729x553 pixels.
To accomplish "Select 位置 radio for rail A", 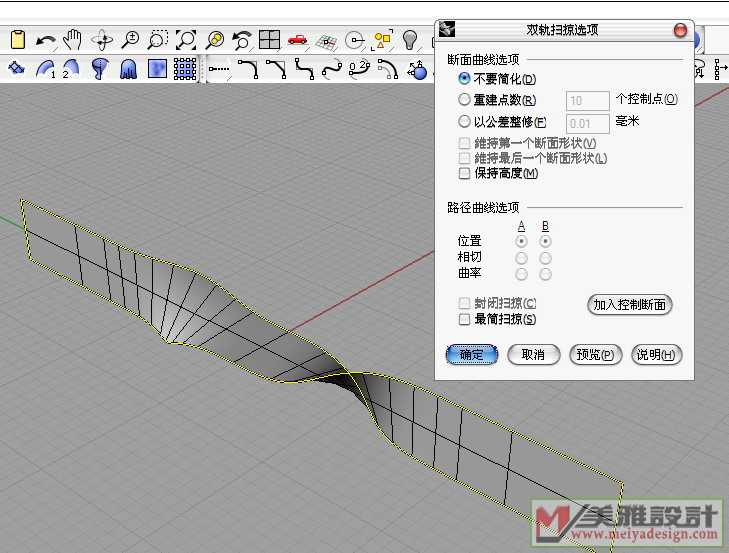I will point(522,241).
